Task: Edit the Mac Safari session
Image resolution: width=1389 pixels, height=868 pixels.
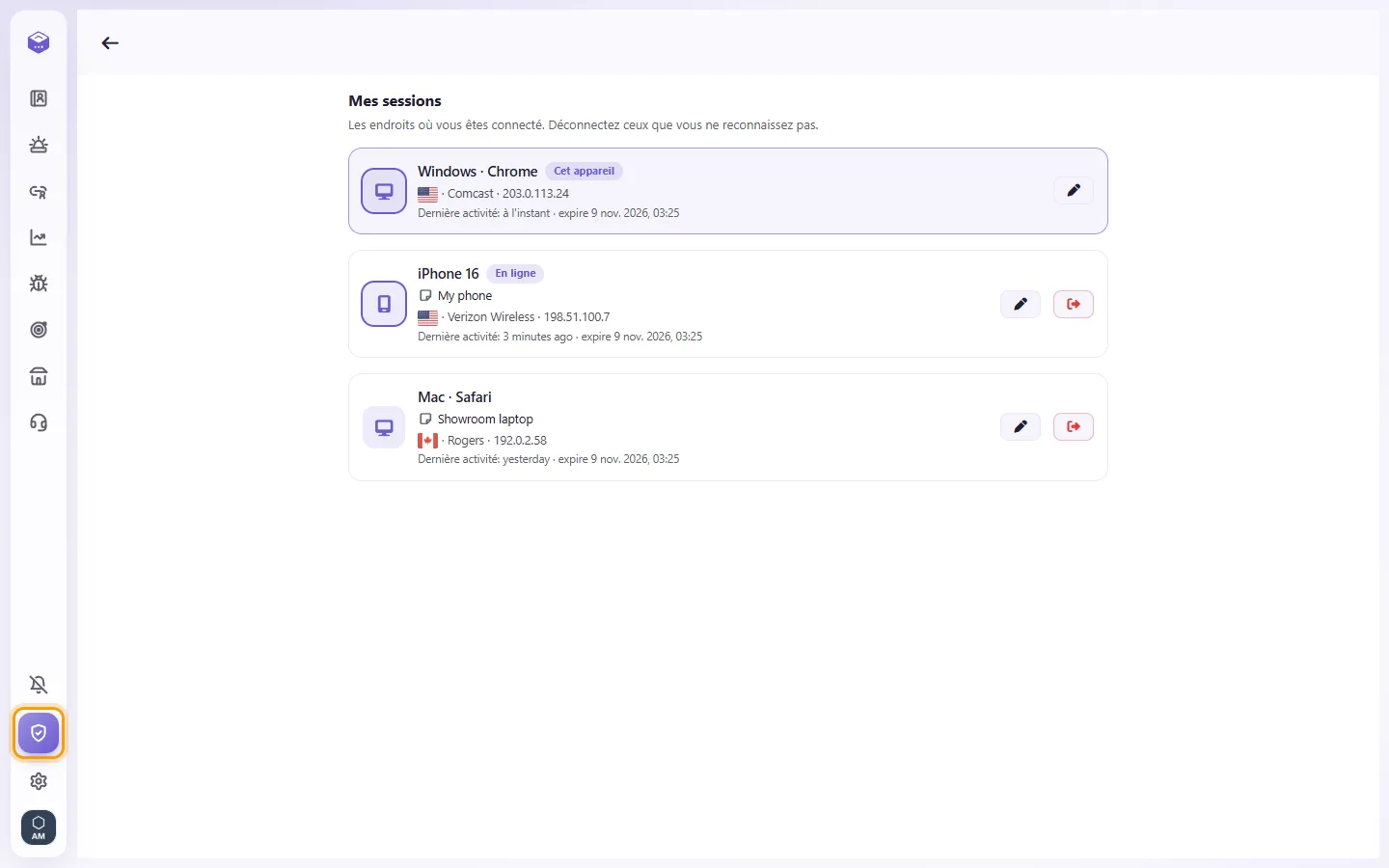Action: tap(1021, 426)
